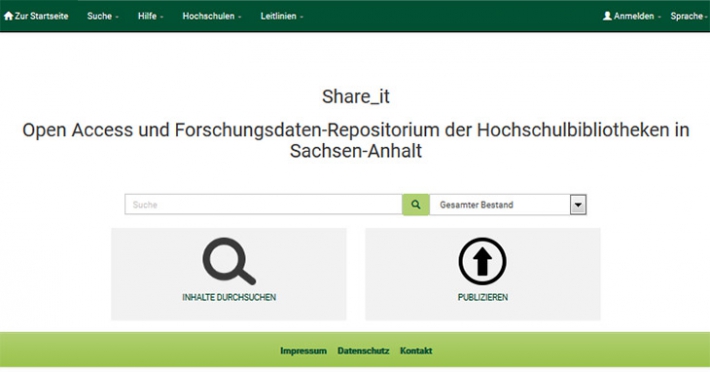Click the home icon beside Zur Startseite
710x372 pixels.
(x=9, y=16)
